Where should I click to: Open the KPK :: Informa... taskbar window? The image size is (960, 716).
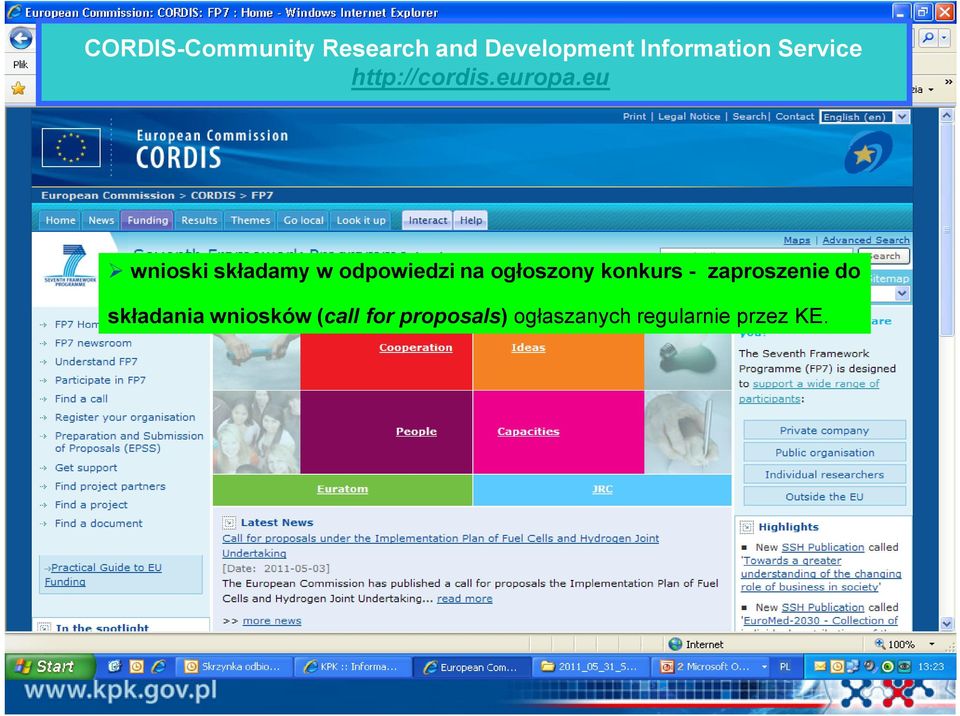[x=351, y=666]
